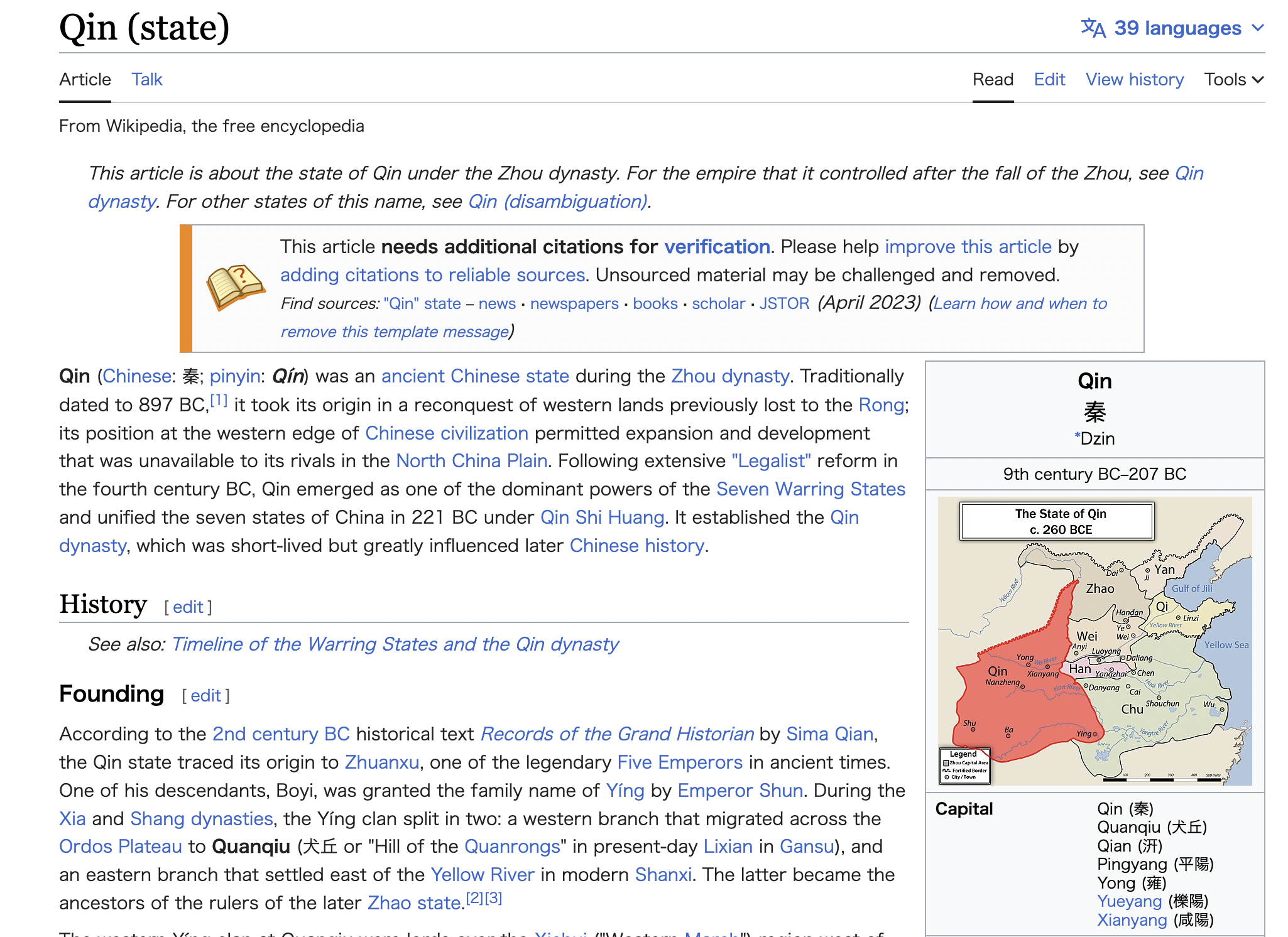The height and width of the screenshot is (937, 1288).
Task: Open Timeline of the Warring States link
Action: tap(395, 644)
